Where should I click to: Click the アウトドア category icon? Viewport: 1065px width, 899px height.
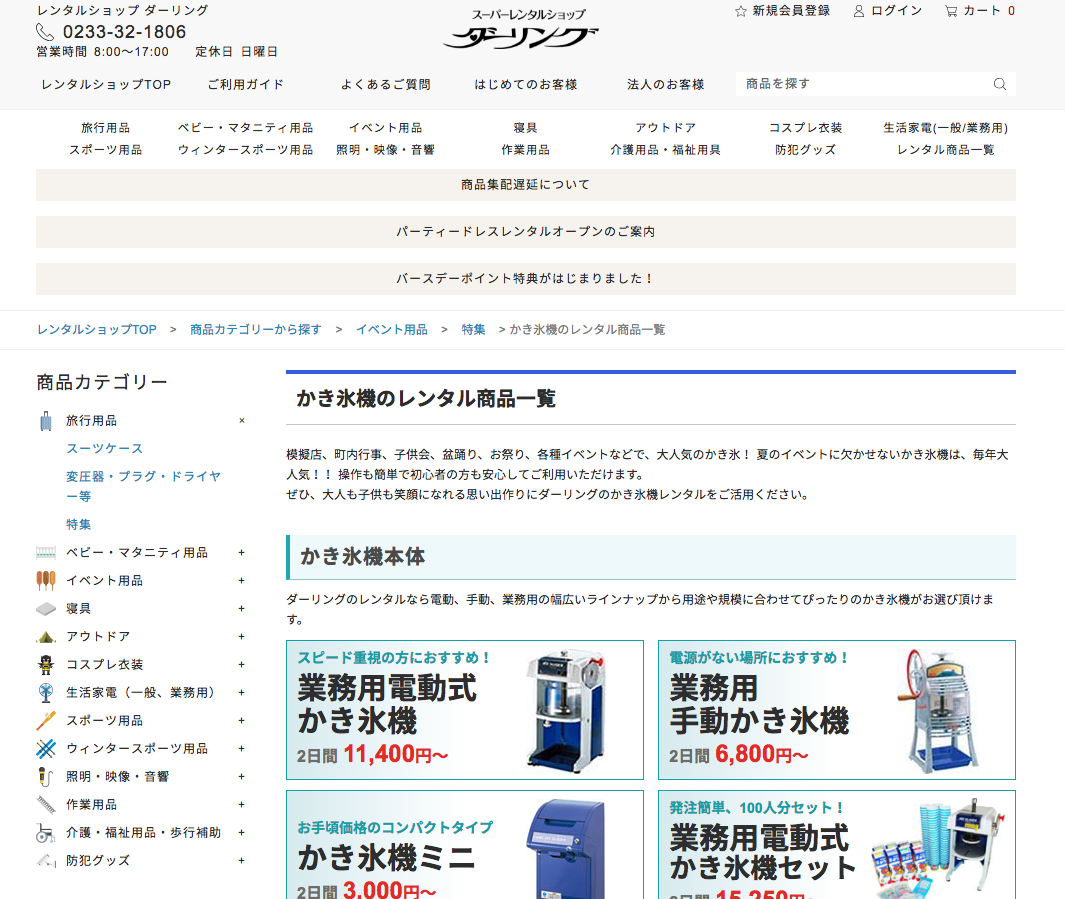coord(45,636)
